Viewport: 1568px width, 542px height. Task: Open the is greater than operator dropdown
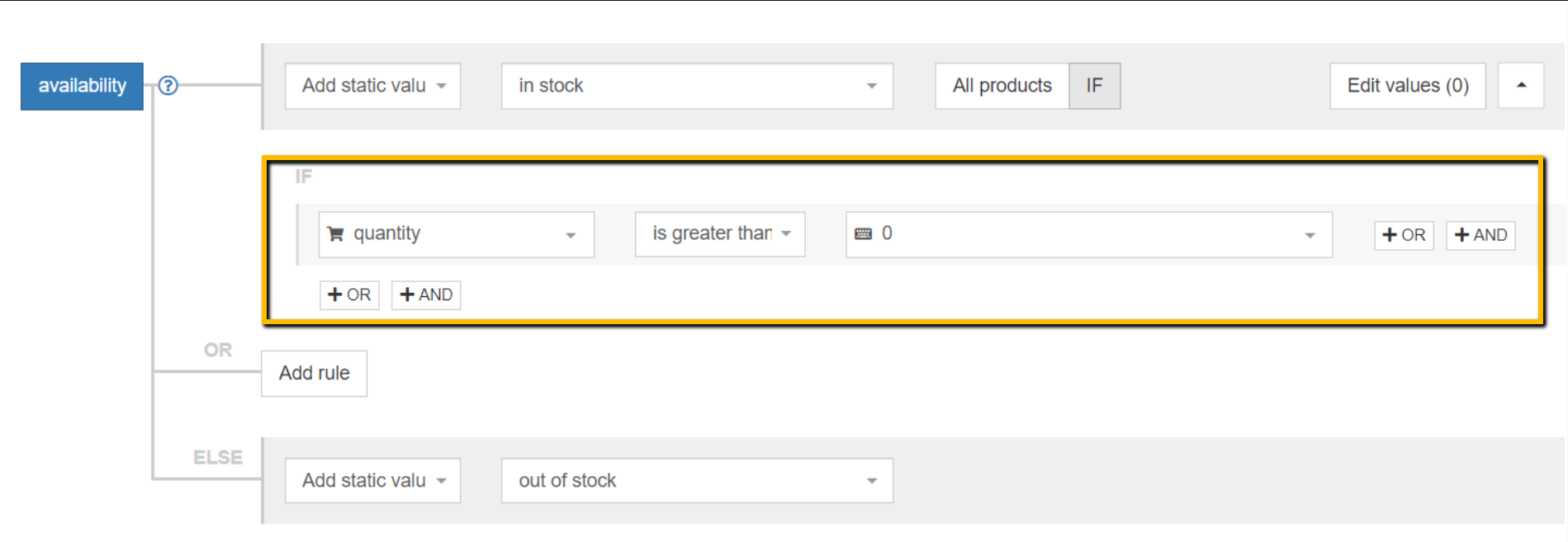pos(719,234)
